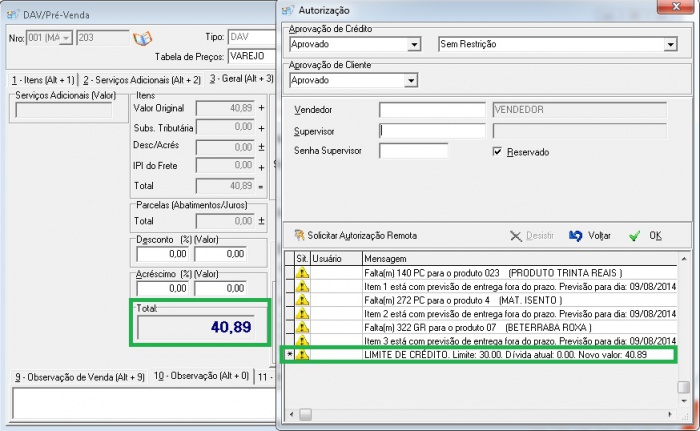The width and height of the screenshot is (700, 431).
Task: Click the Usuário column header
Action: (x=328, y=258)
